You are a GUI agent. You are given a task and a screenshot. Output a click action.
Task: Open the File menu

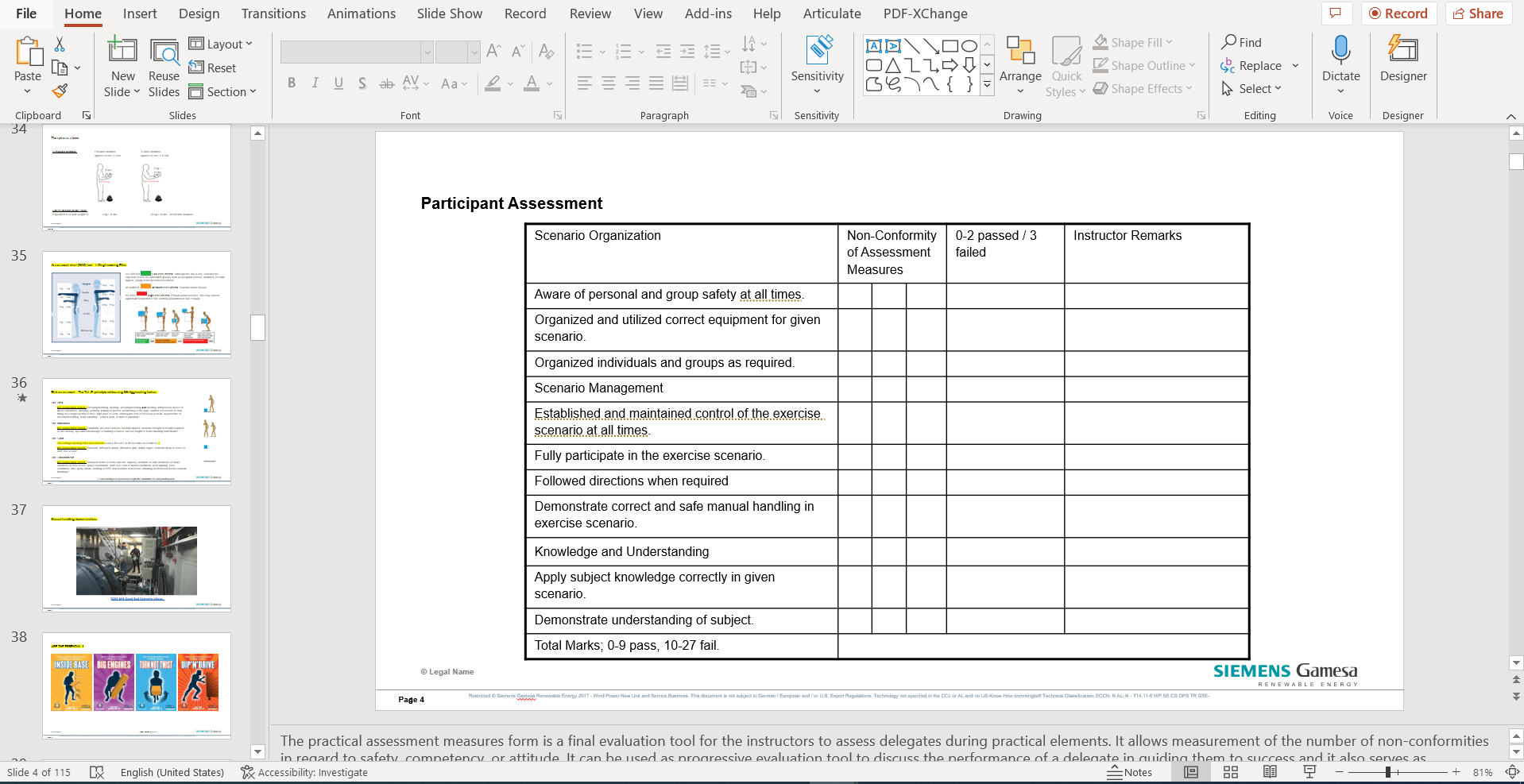click(x=26, y=14)
